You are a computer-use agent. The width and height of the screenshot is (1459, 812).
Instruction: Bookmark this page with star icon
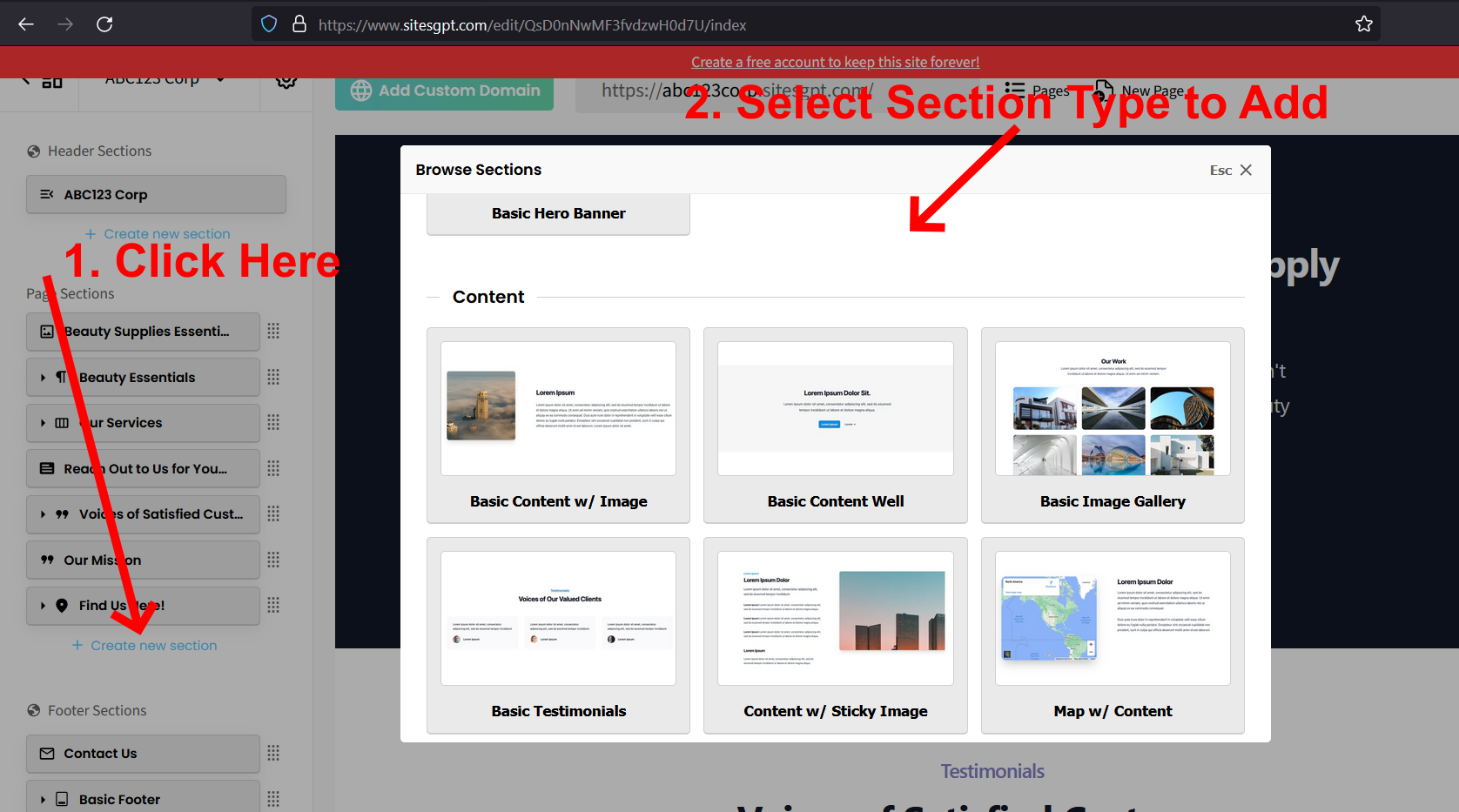click(x=1363, y=24)
